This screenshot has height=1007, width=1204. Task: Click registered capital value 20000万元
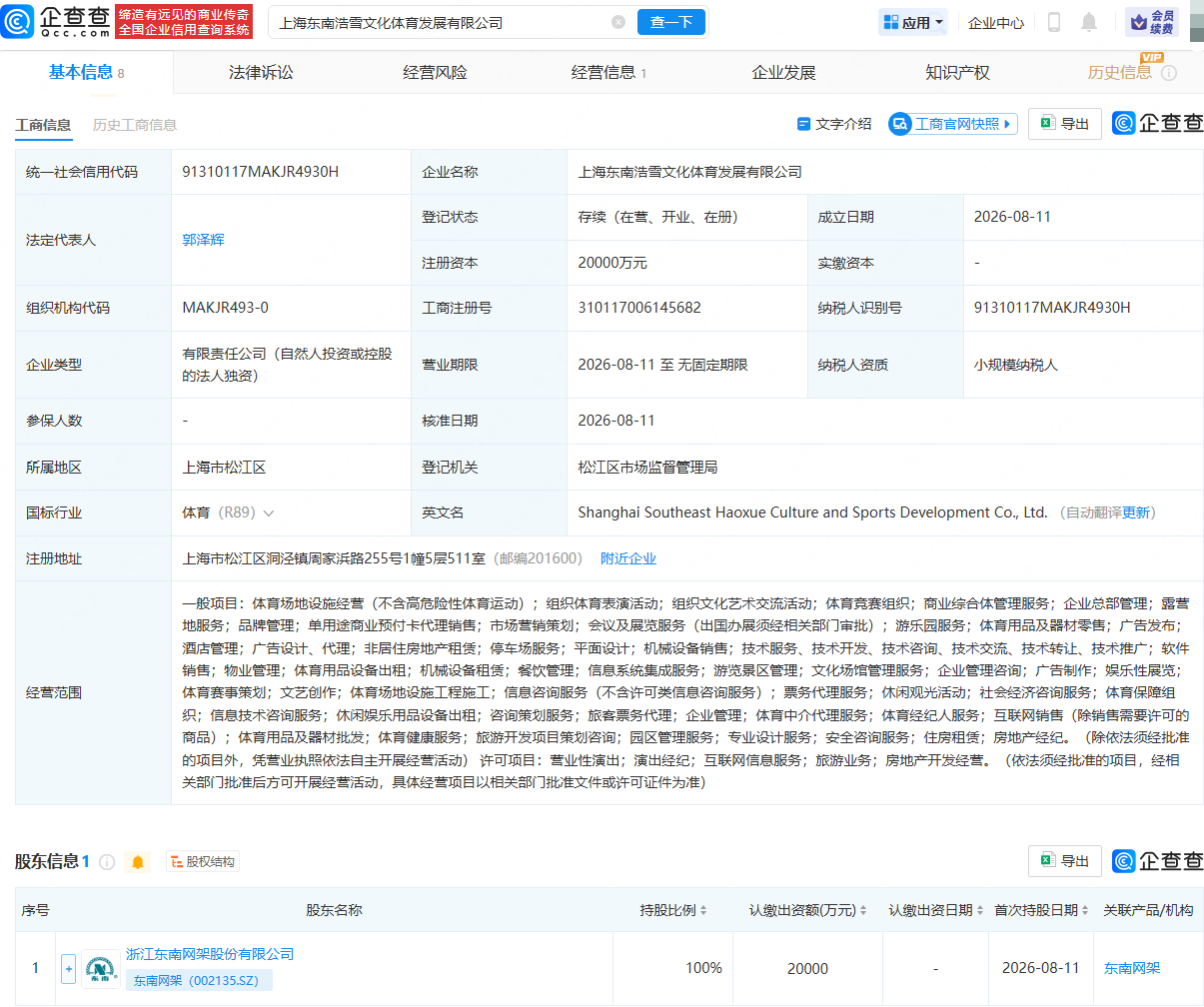click(x=612, y=263)
